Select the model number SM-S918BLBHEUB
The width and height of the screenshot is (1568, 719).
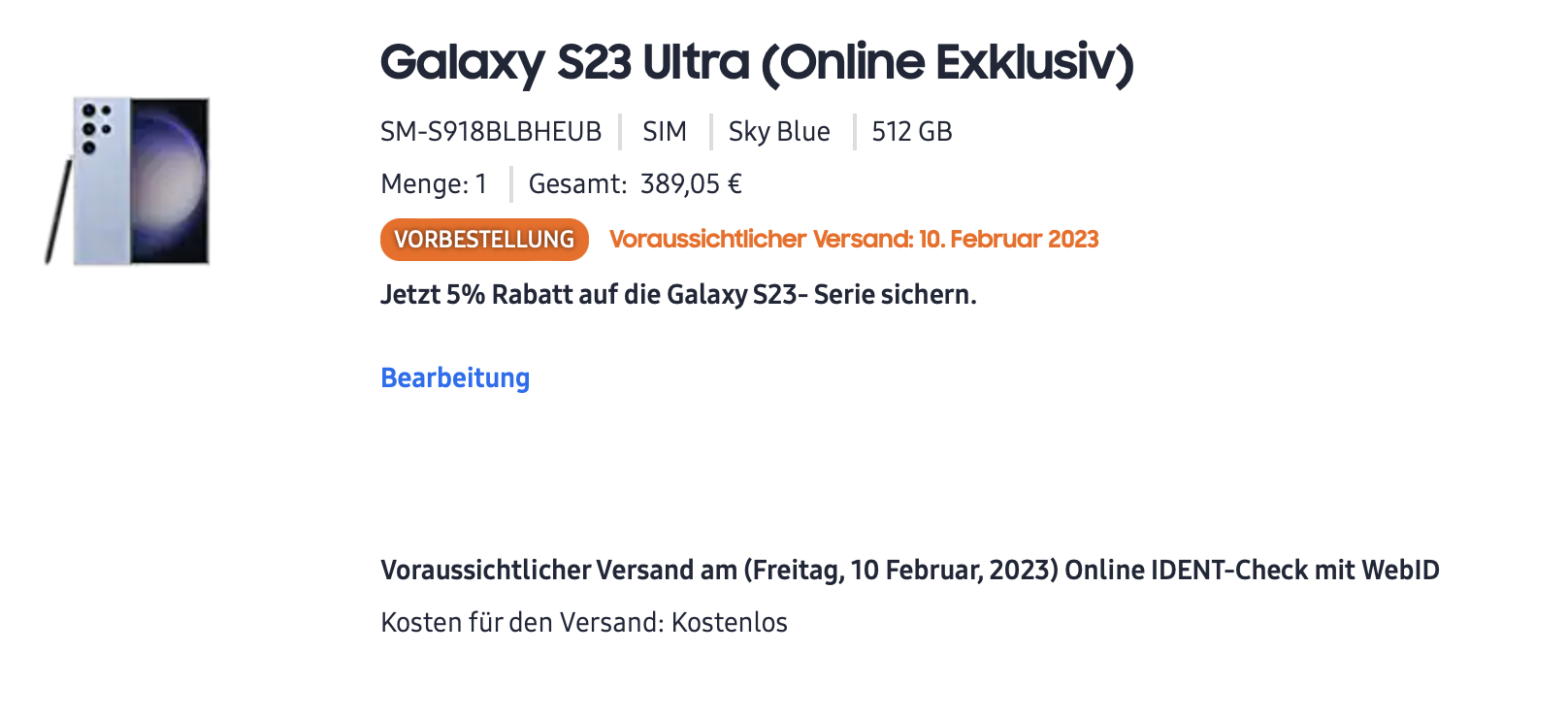(x=491, y=132)
